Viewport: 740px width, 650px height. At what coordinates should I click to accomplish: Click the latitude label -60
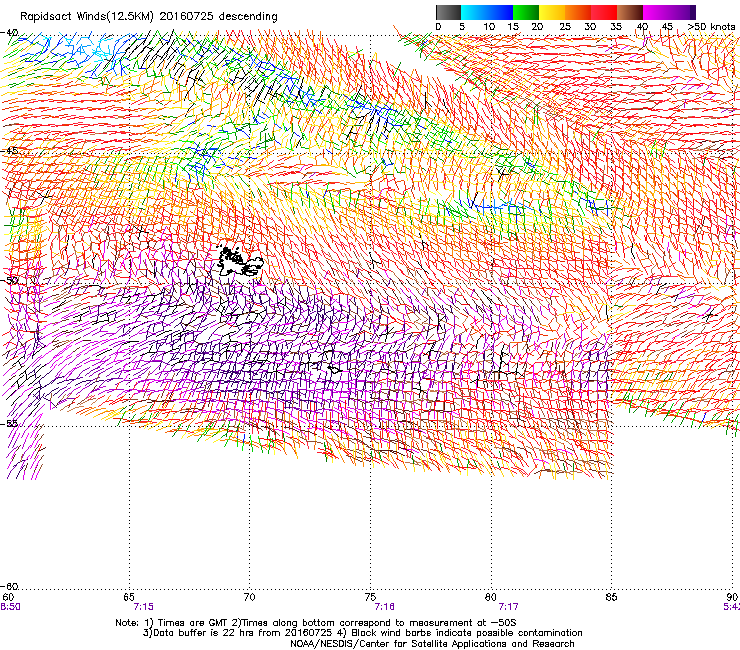pos(10,586)
